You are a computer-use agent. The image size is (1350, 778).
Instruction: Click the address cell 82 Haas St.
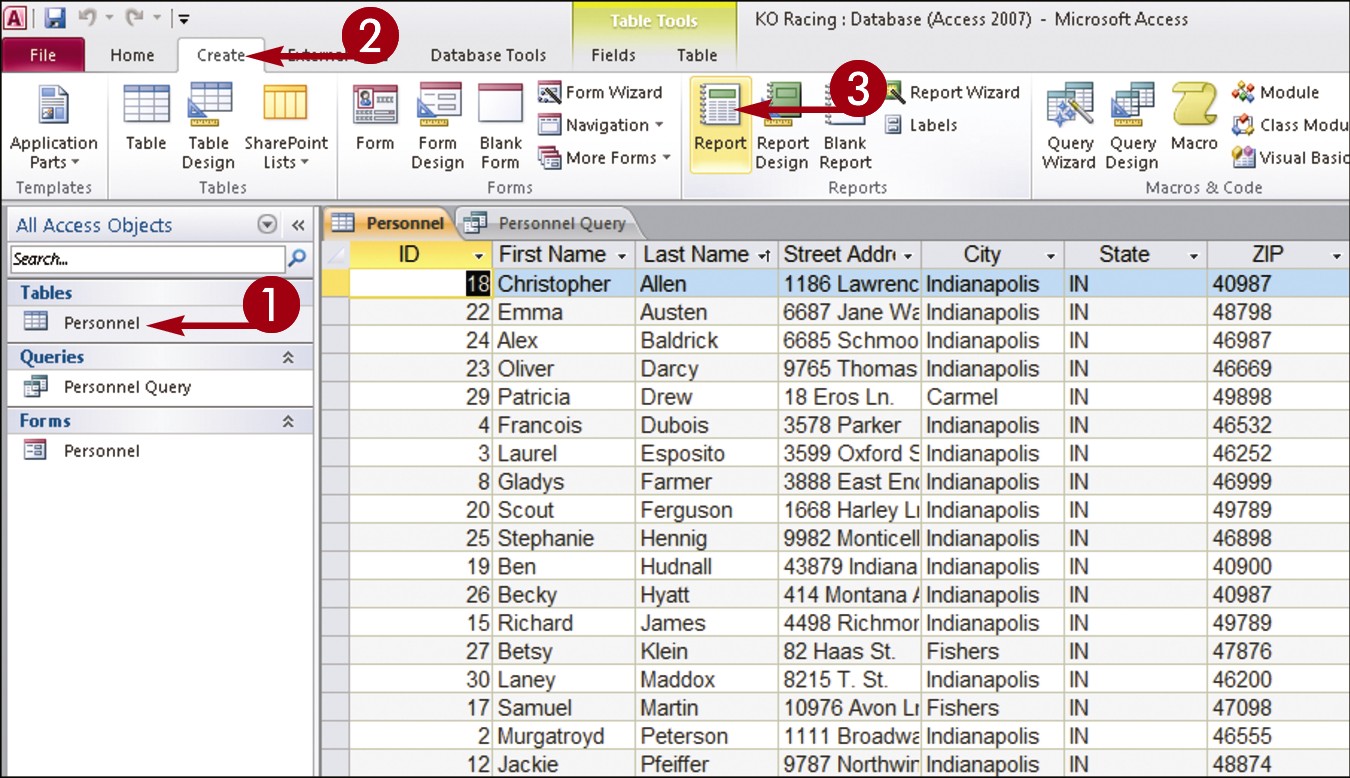click(x=850, y=651)
